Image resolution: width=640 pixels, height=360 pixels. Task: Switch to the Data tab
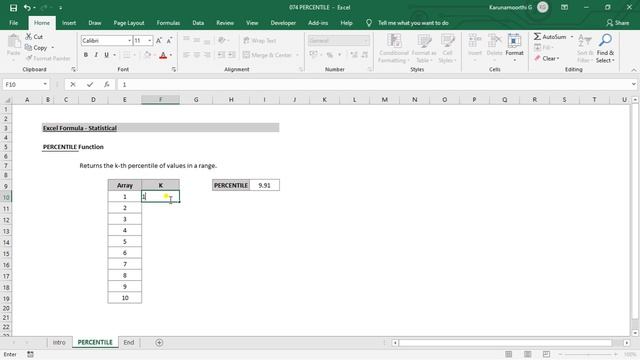198,23
